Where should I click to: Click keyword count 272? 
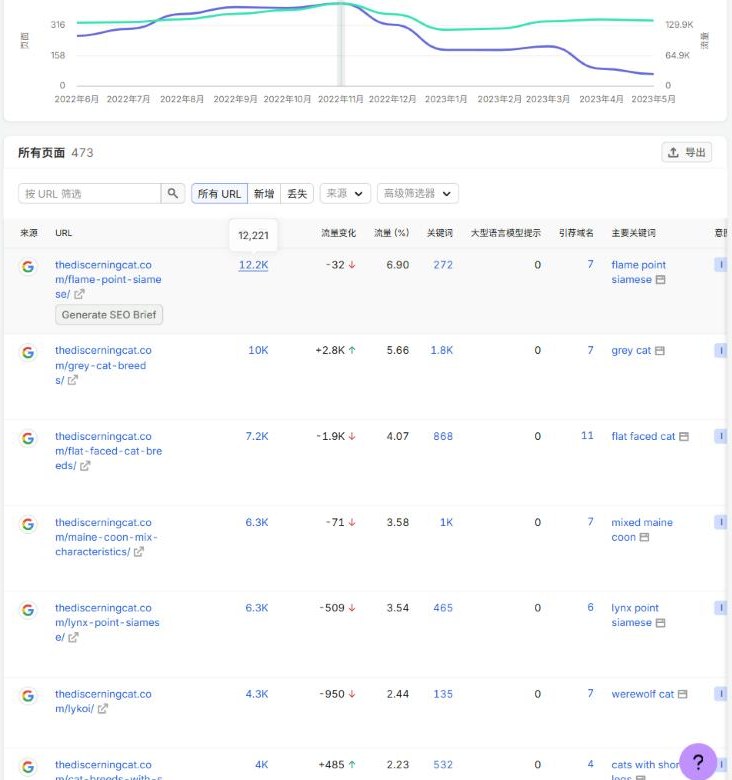tap(443, 265)
